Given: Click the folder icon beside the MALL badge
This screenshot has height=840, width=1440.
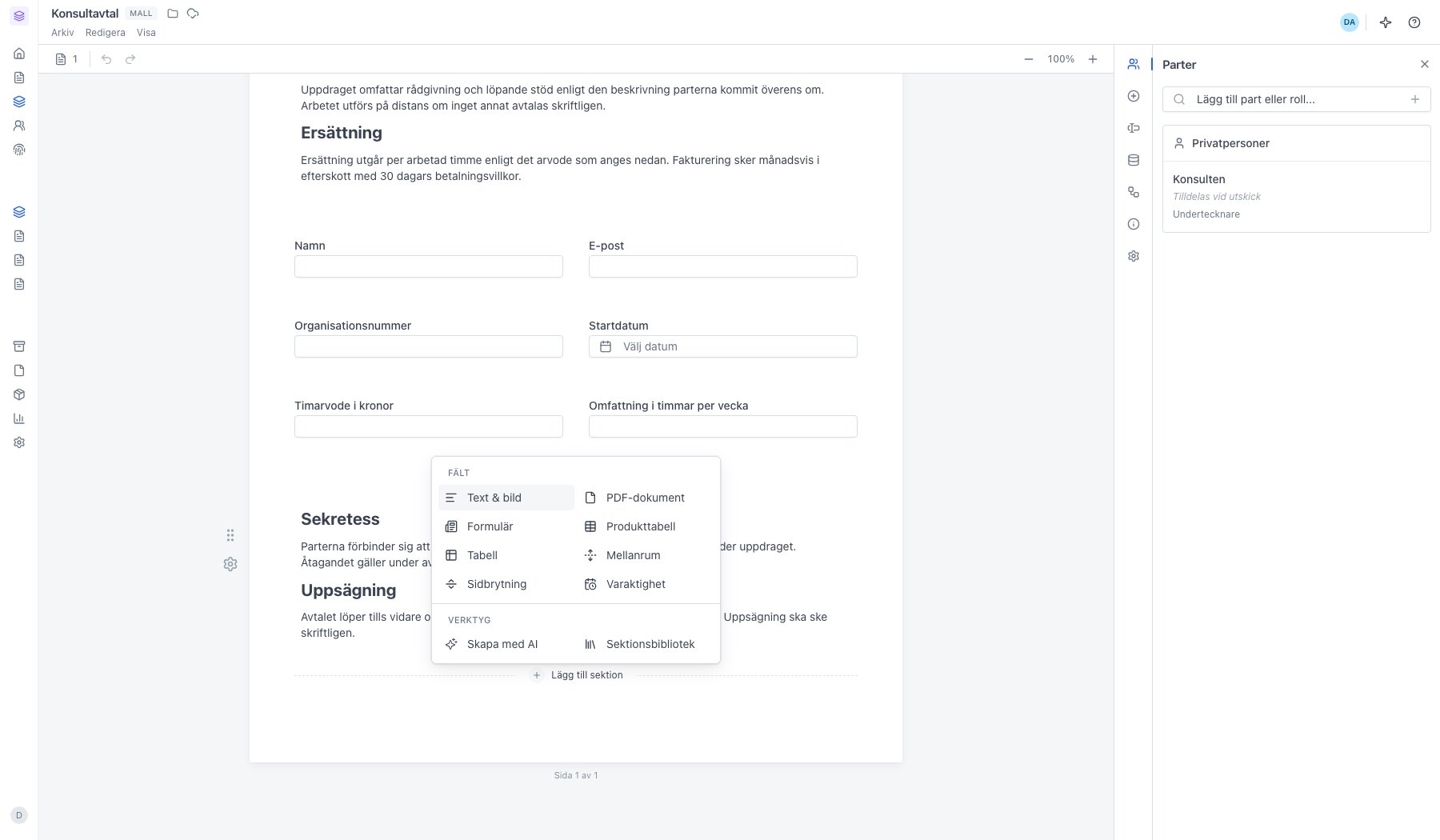Looking at the screenshot, I should (173, 14).
